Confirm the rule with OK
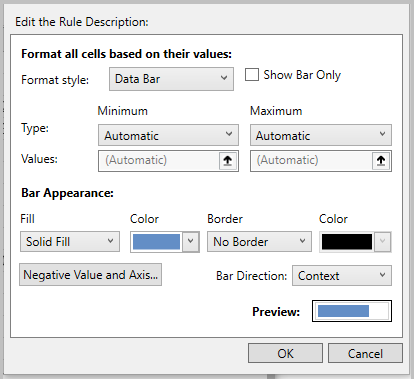The height and width of the screenshot is (379, 414). [x=285, y=353]
